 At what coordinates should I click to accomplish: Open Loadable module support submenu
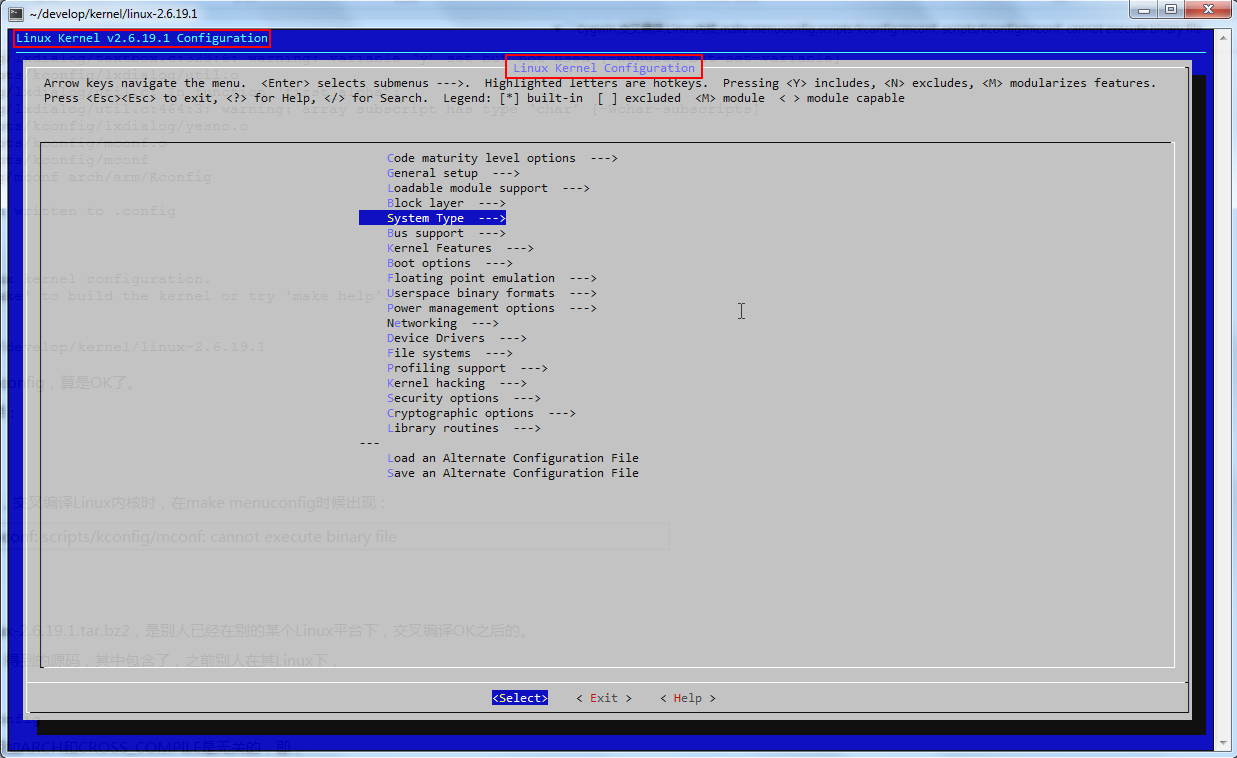pos(488,188)
